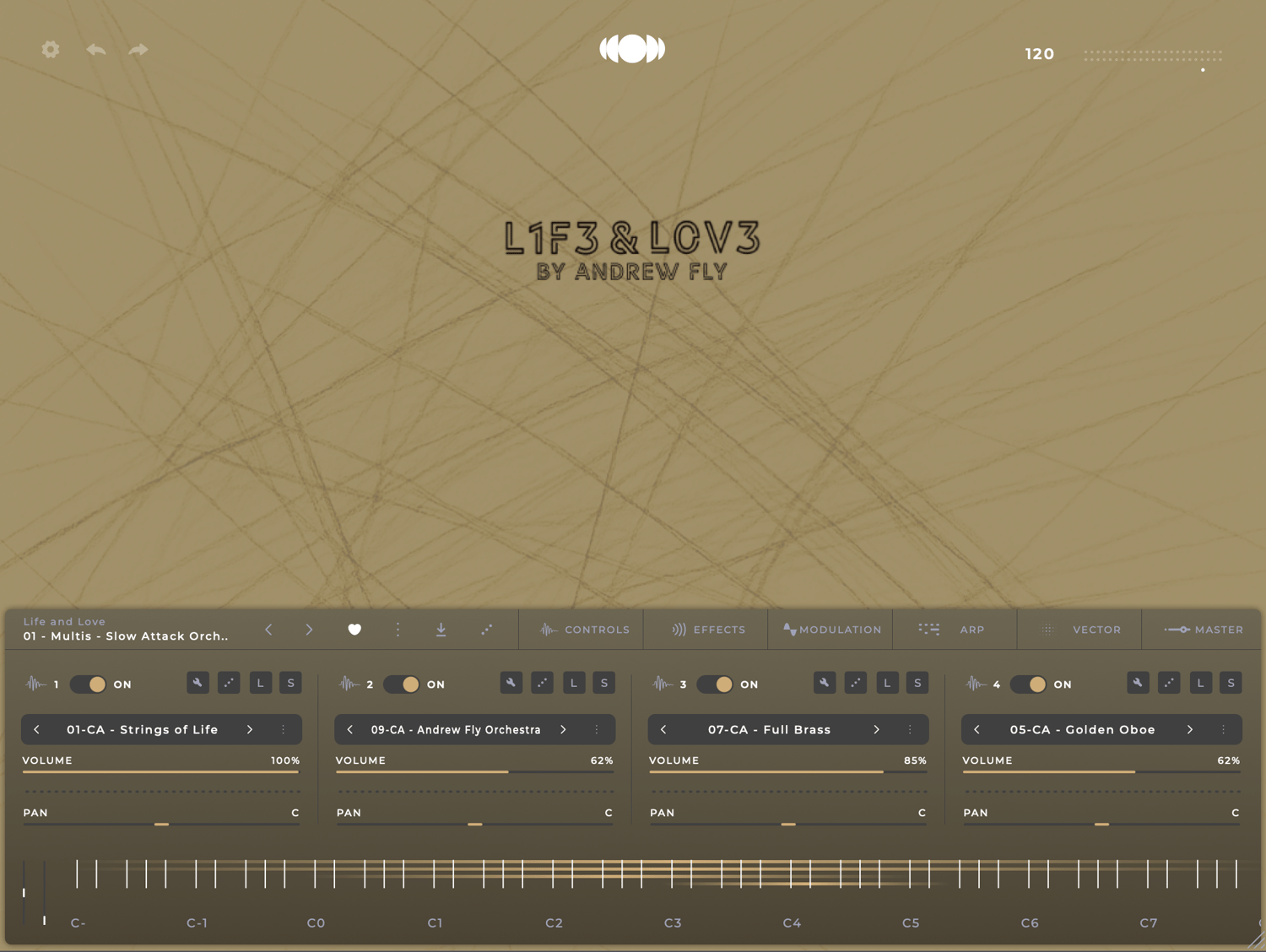Randomize layer 2 with dice icon
Image resolution: width=1266 pixels, height=952 pixels.
coord(542,683)
